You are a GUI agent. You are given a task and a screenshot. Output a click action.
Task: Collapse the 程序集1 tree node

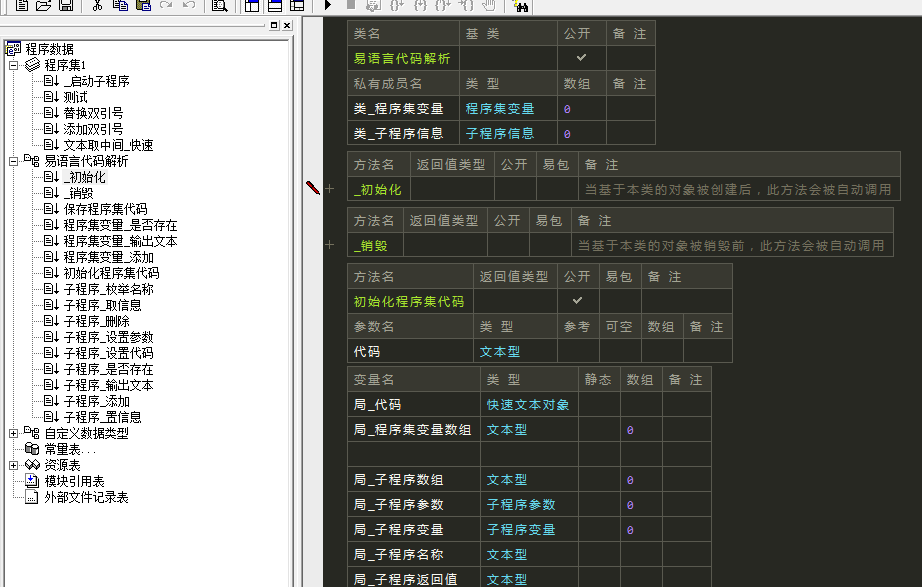click(14, 65)
